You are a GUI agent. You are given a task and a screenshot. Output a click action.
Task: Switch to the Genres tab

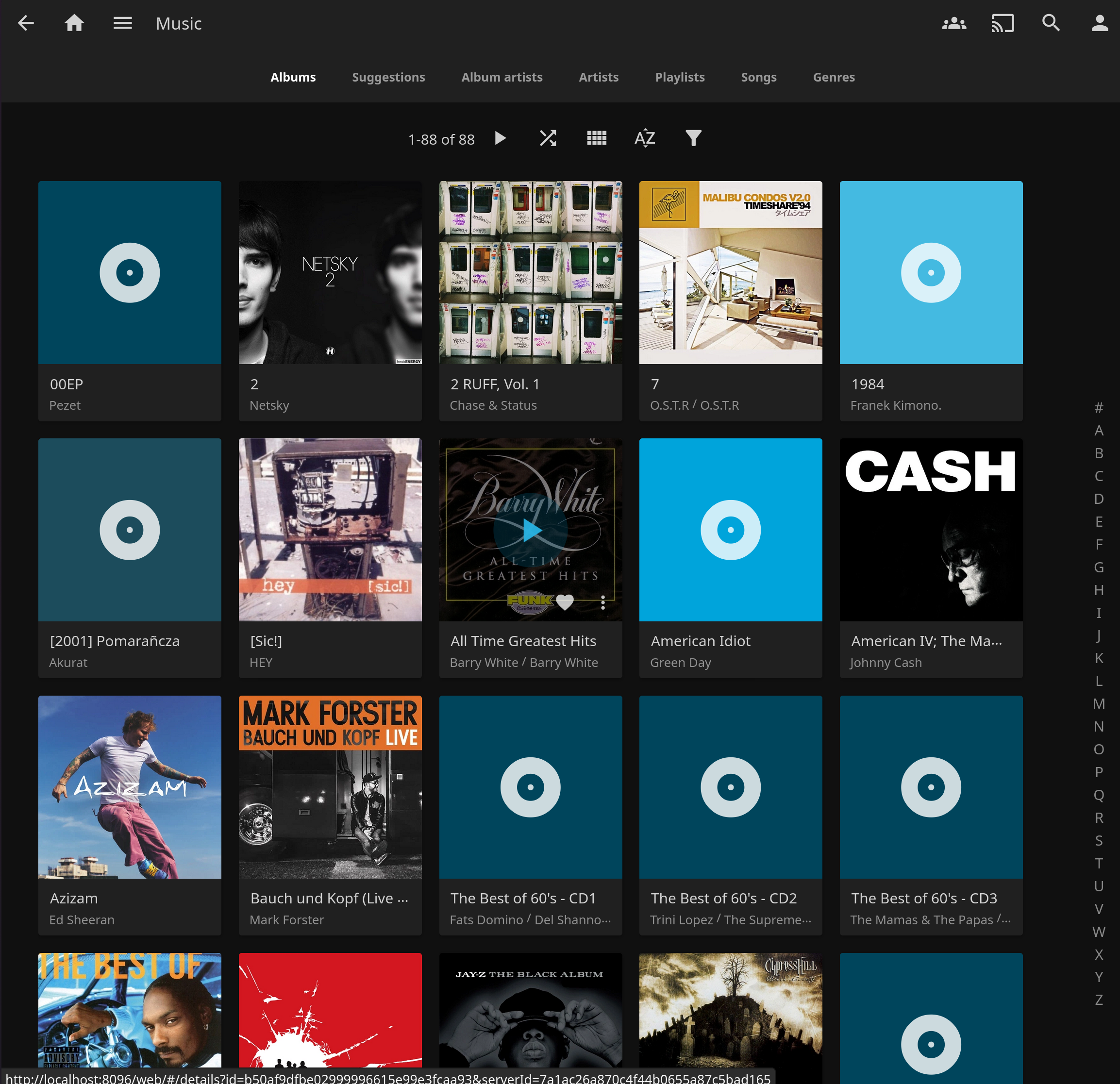pos(833,77)
